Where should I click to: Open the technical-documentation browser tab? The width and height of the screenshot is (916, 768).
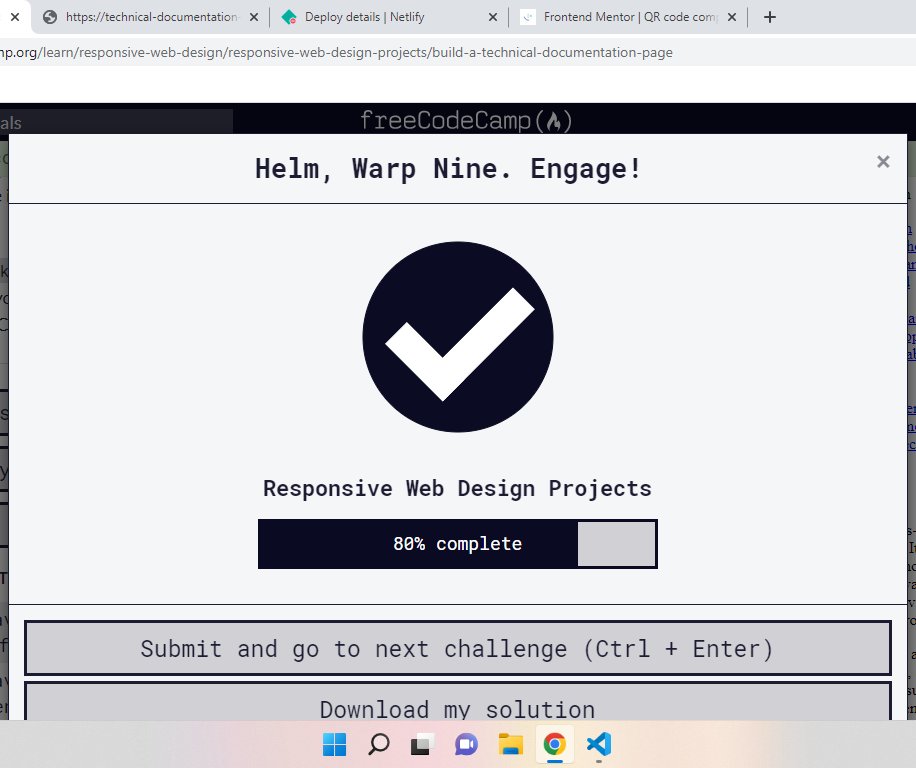click(151, 17)
